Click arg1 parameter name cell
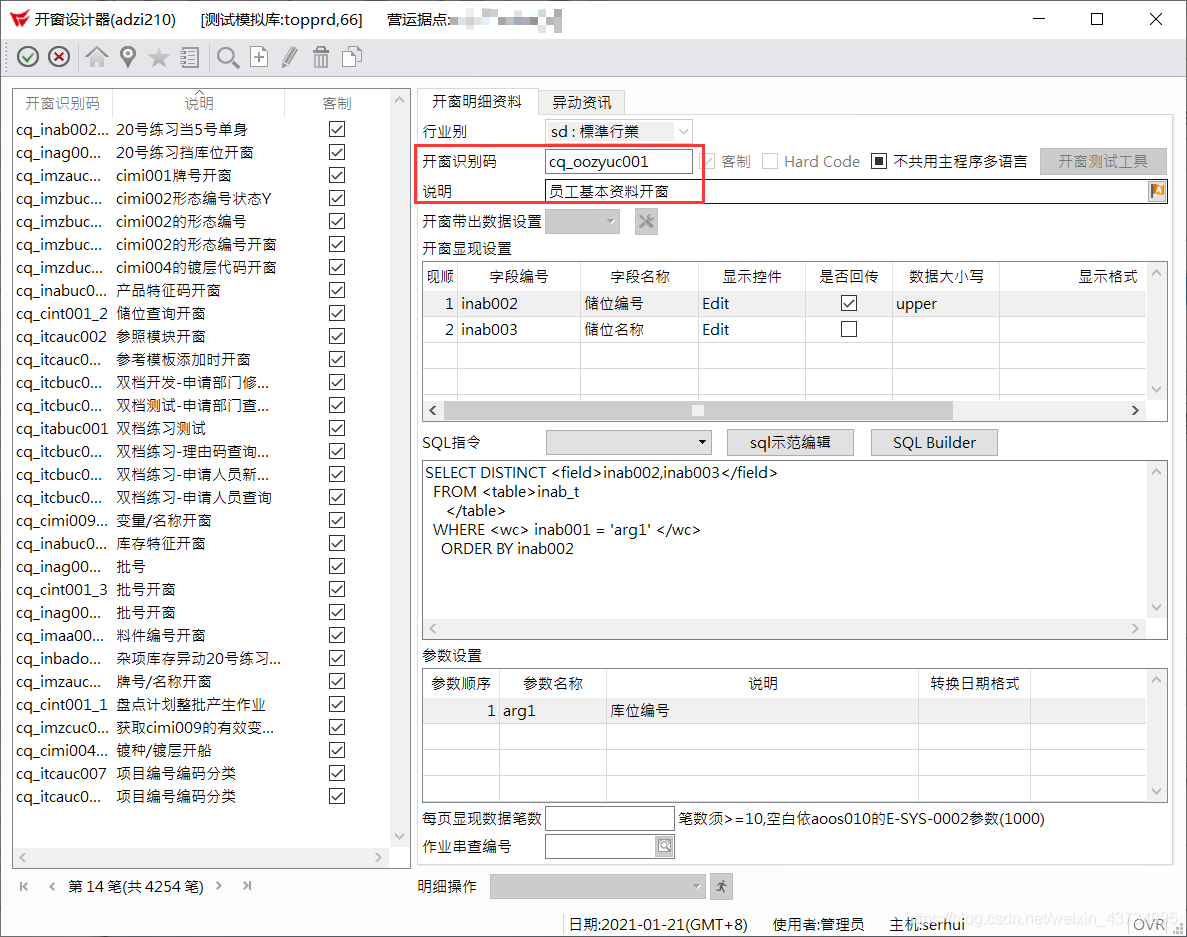The width and height of the screenshot is (1187, 937). pyautogui.click(x=553, y=711)
